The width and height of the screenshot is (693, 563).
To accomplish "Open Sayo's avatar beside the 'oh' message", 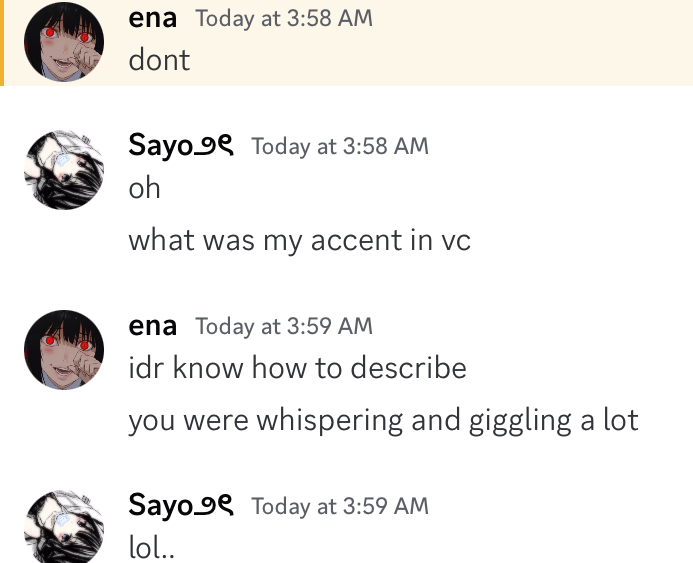I will tap(64, 169).
